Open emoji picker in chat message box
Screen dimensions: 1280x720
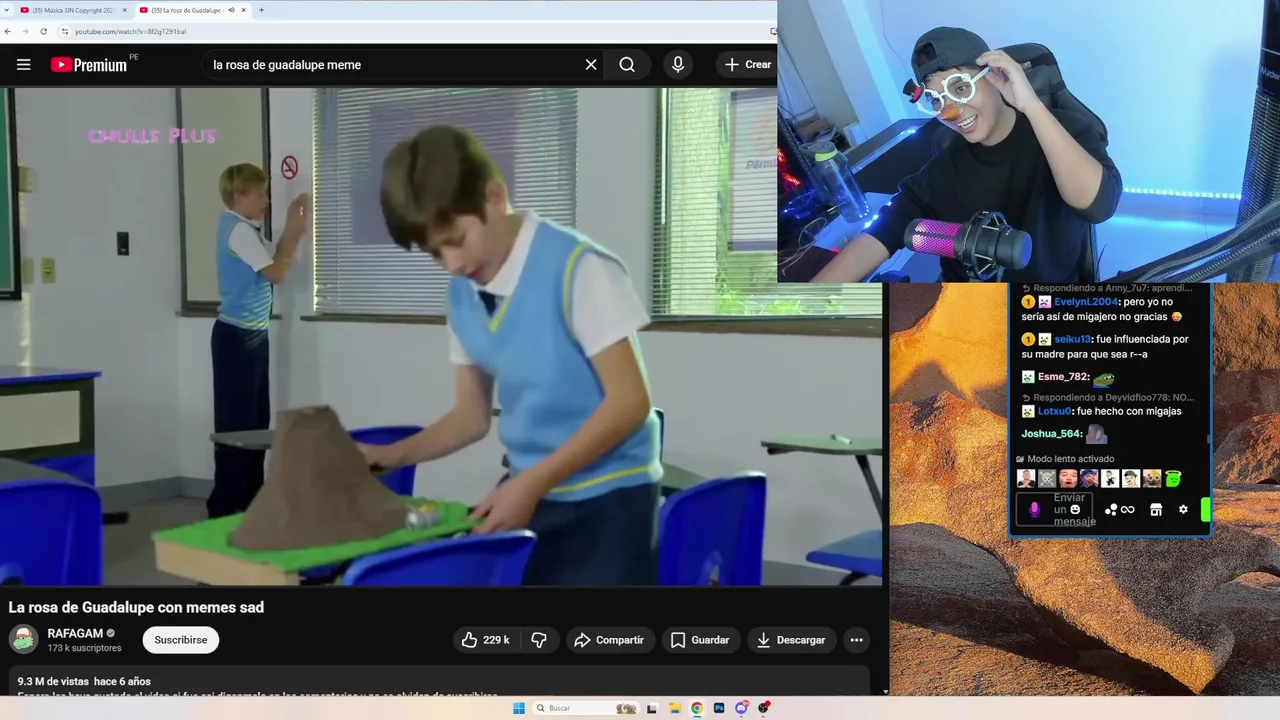(1075, 509)
